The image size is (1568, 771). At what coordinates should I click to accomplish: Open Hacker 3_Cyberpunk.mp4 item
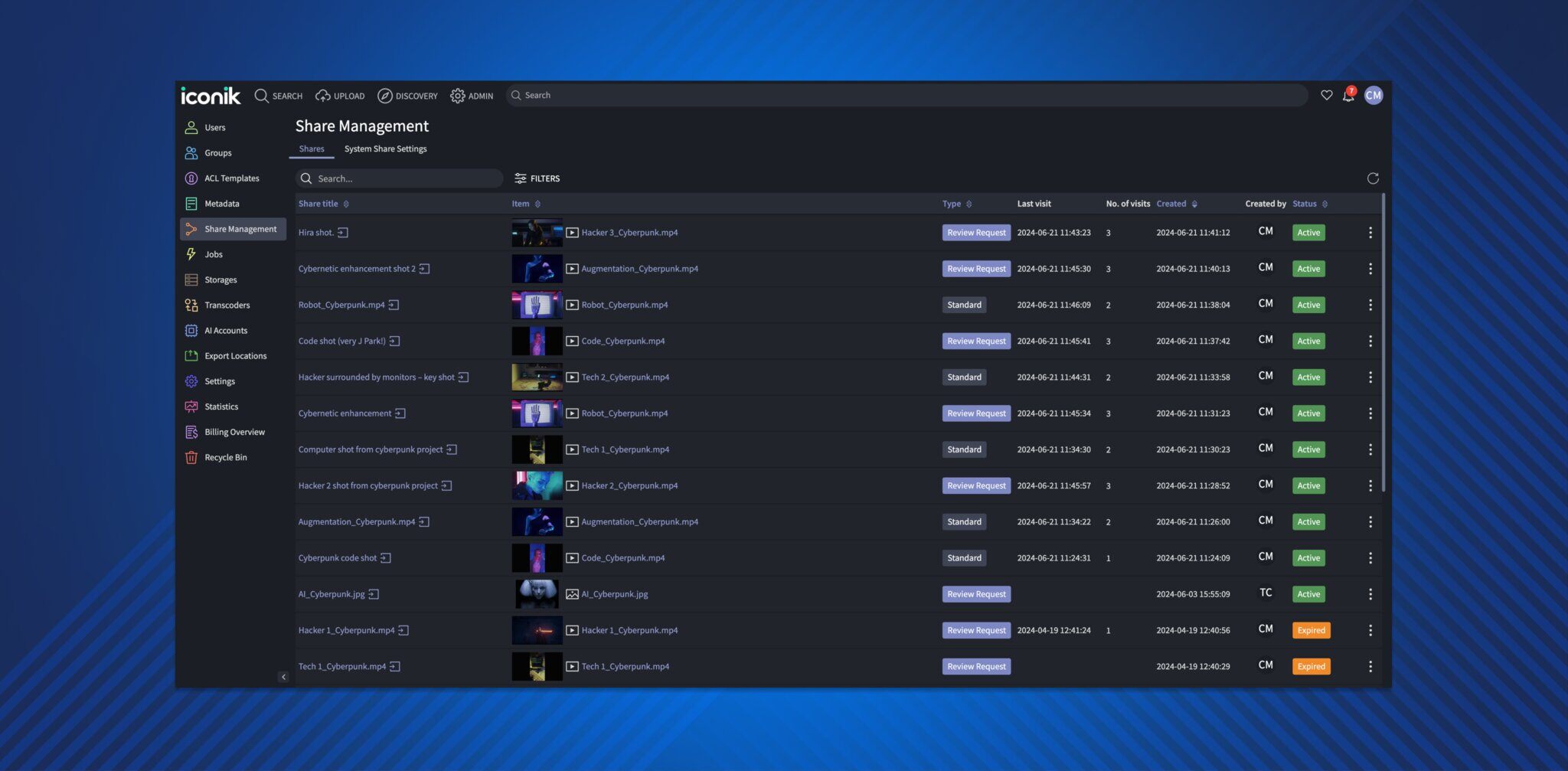pos(629,233)
